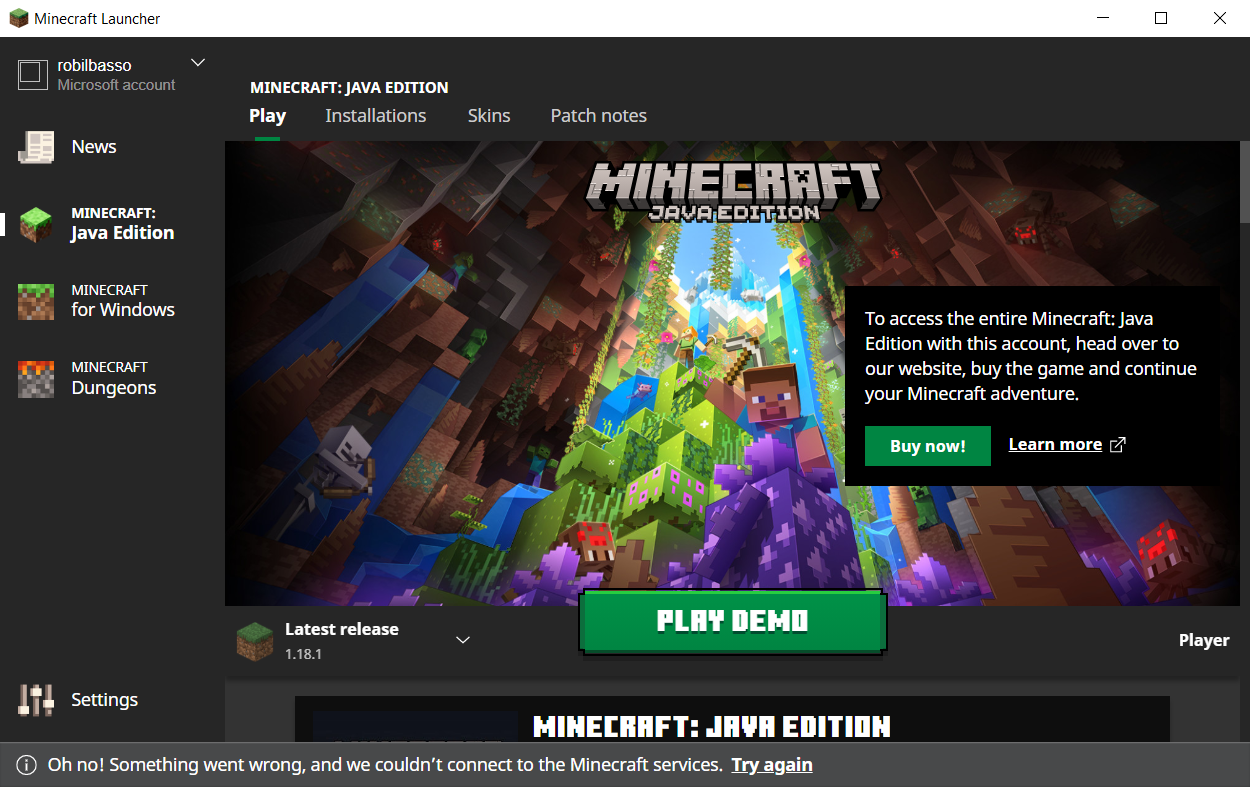This screenshot has height=787, width=1250.
Task: Click the Minecraft Java Edition banner logo
Action: (x=733, y=190)
